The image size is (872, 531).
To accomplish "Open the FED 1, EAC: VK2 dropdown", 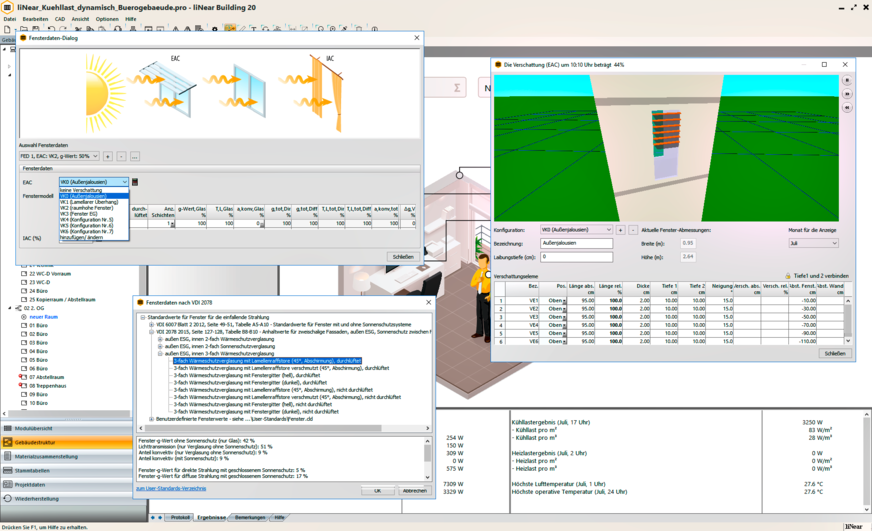I will pos(60,156).
